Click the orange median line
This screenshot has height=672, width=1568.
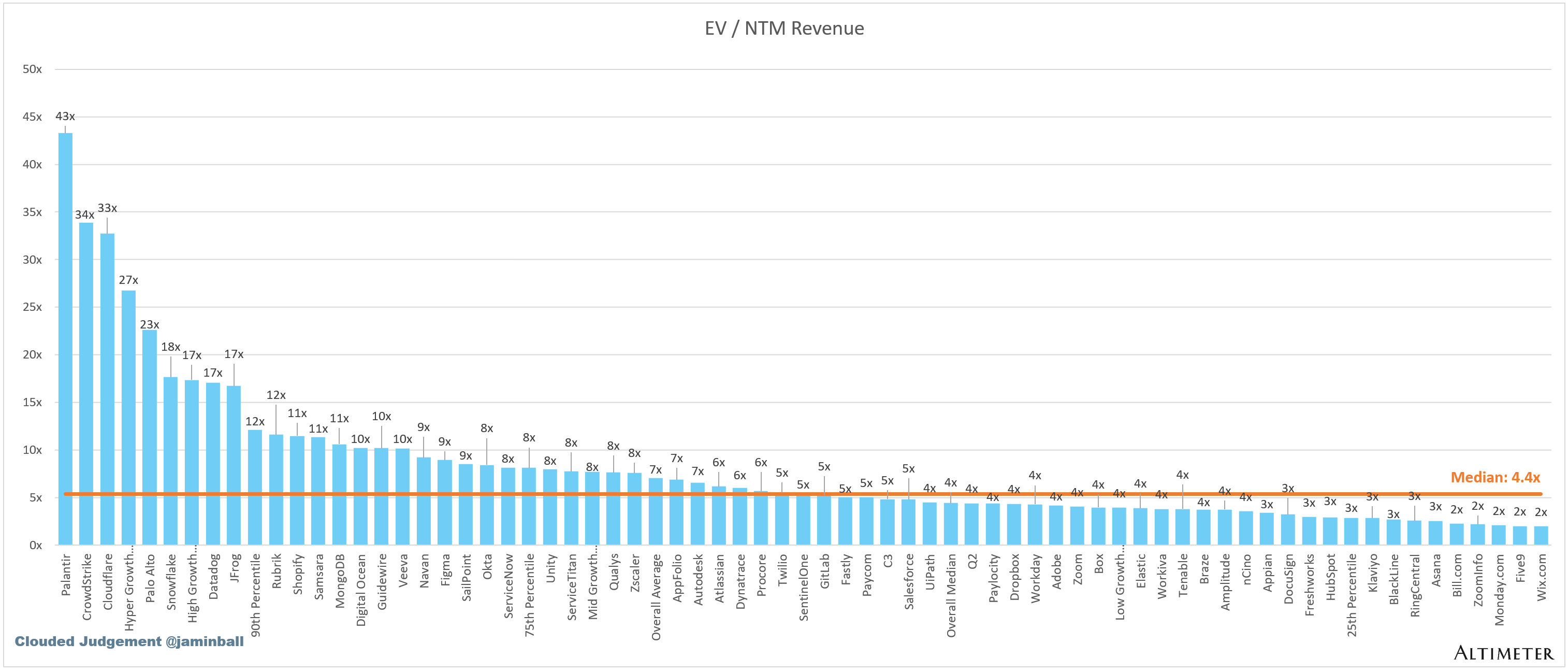pos(803,494)
